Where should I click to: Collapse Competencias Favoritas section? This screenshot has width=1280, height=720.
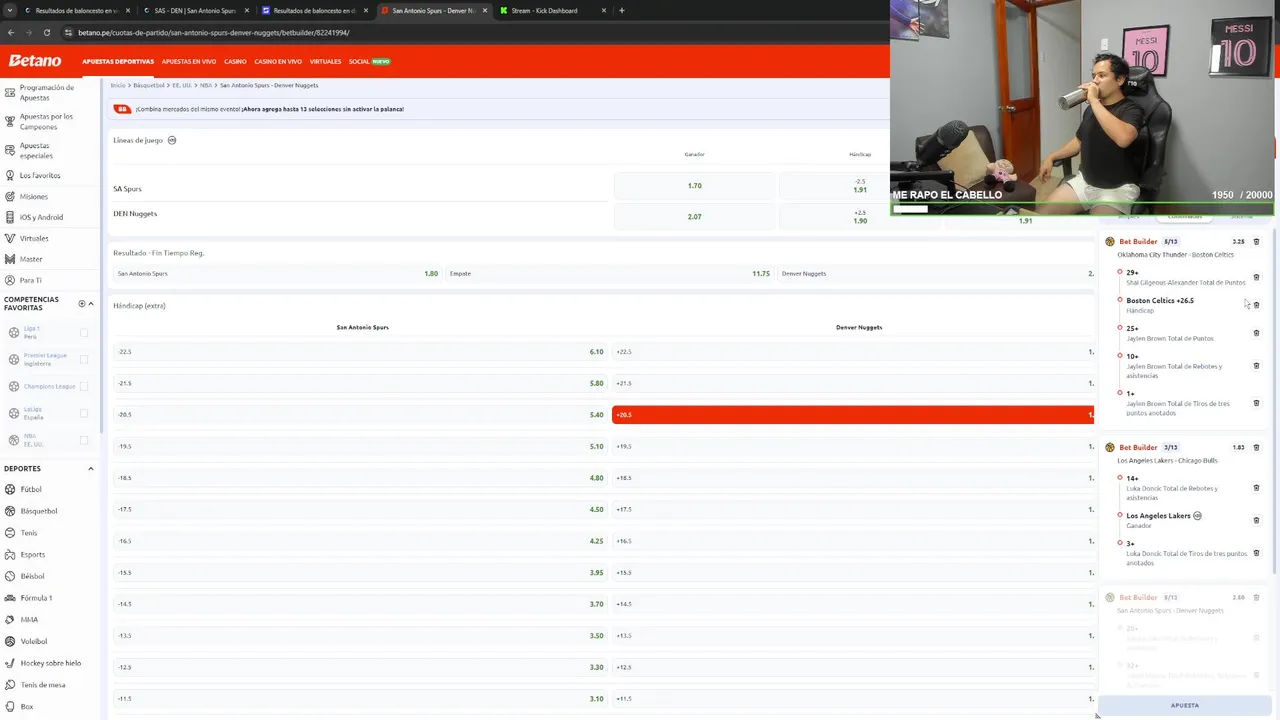(91, 303)
